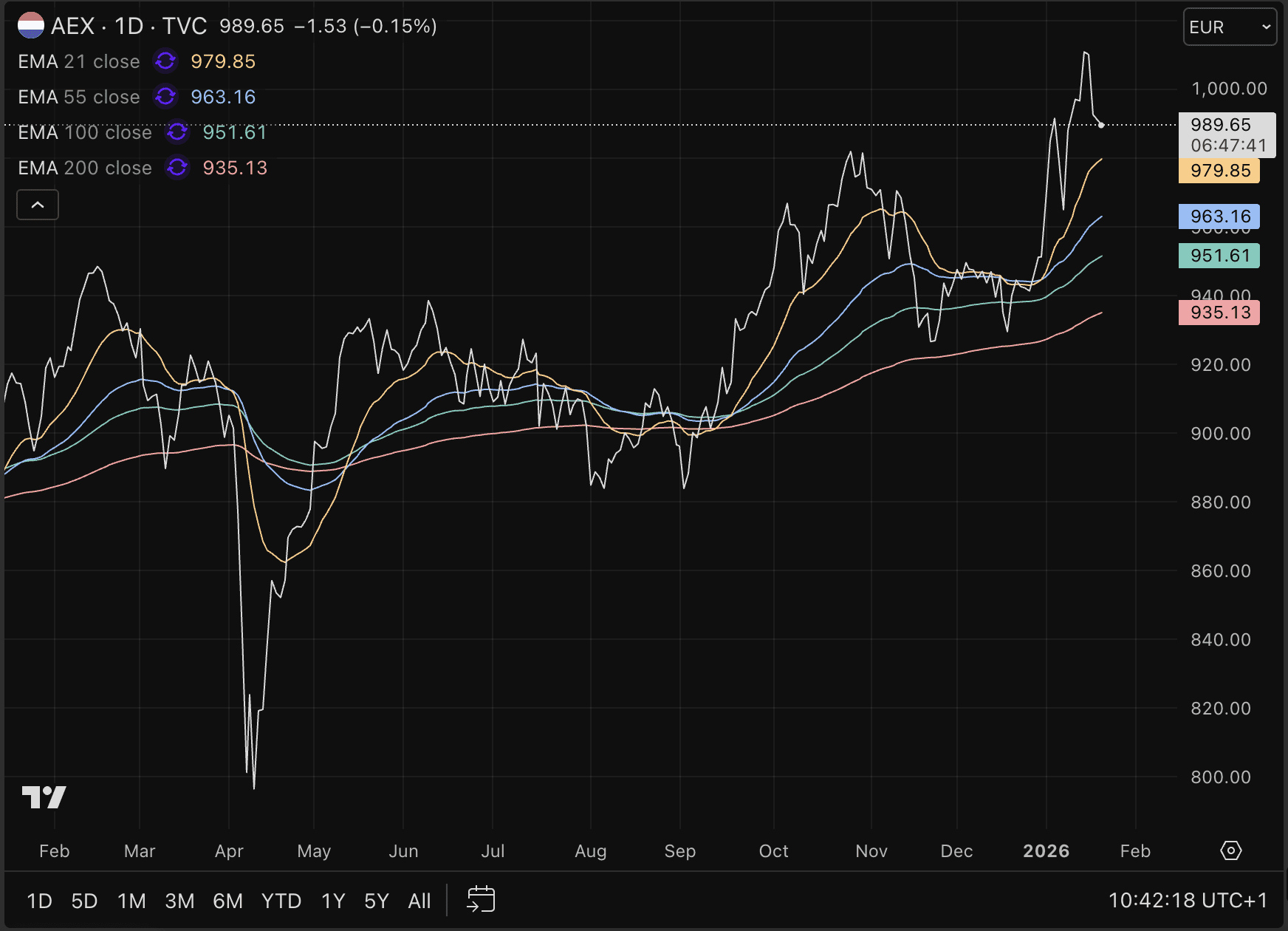1288x931 pixels.
Task: Click the TVC source label in the title
Action: pyautogui.click(x=185, y=26)
